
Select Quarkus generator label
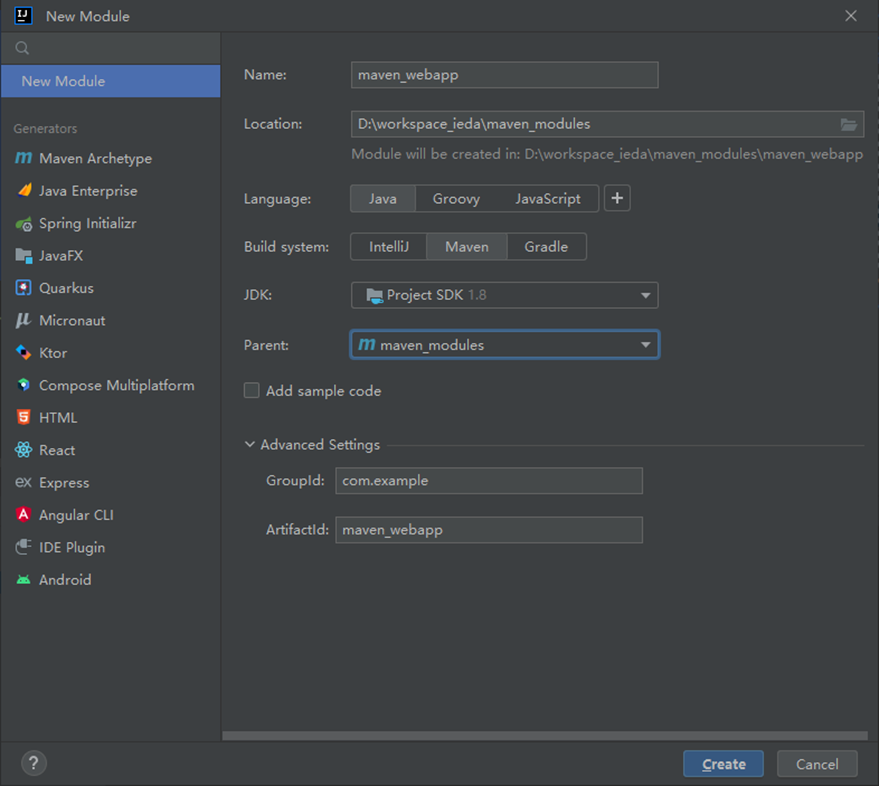pyautogui.click(x=66, y=288)
